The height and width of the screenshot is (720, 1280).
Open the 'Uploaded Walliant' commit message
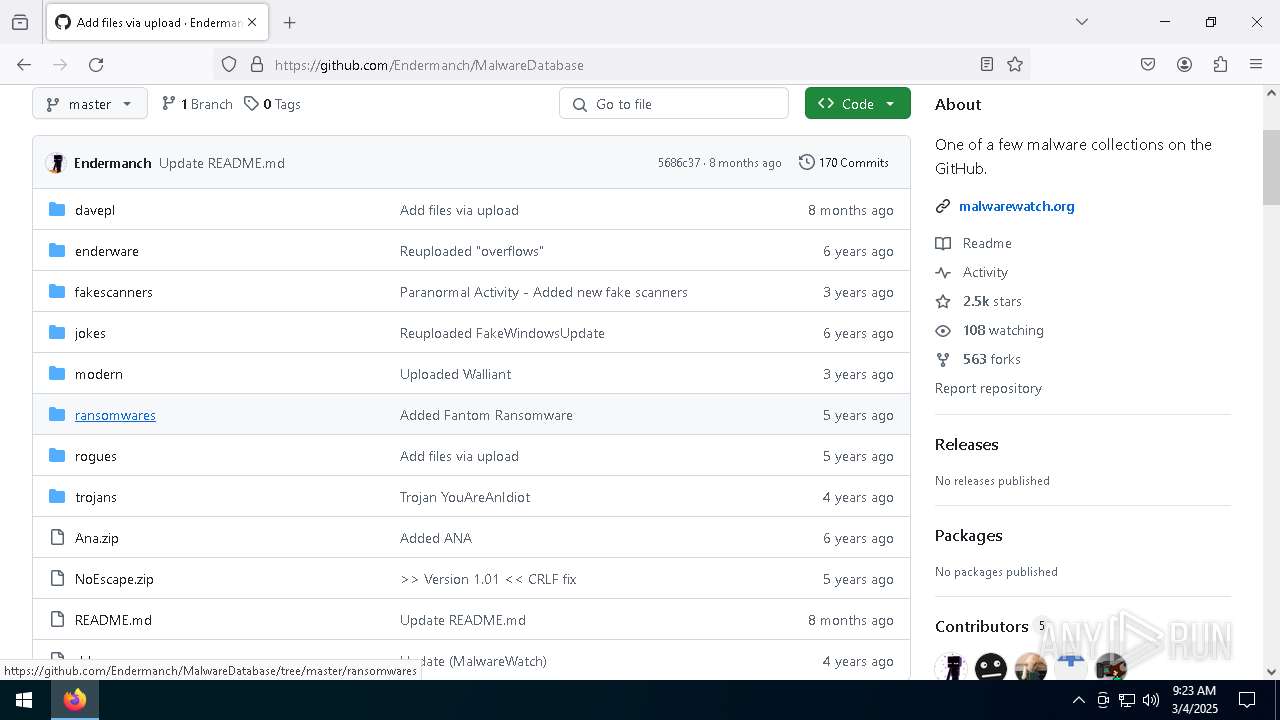pos(455,374)
